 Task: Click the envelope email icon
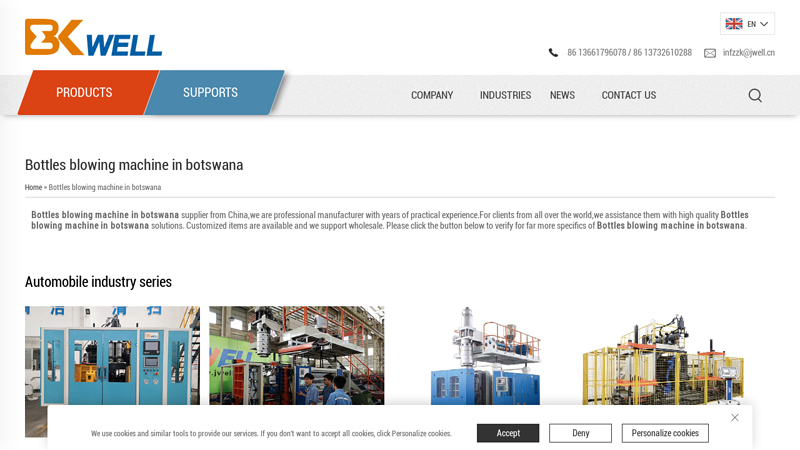point(710,53)
